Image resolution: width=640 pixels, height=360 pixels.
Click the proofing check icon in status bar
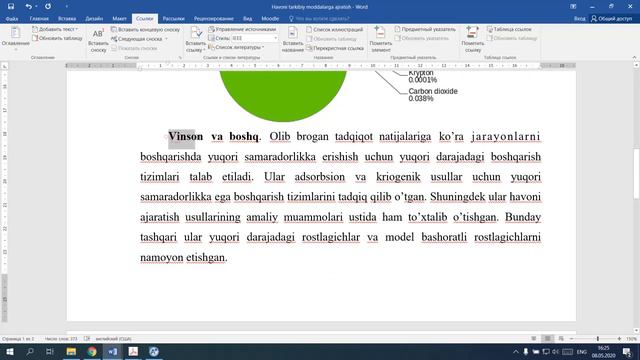87,339
